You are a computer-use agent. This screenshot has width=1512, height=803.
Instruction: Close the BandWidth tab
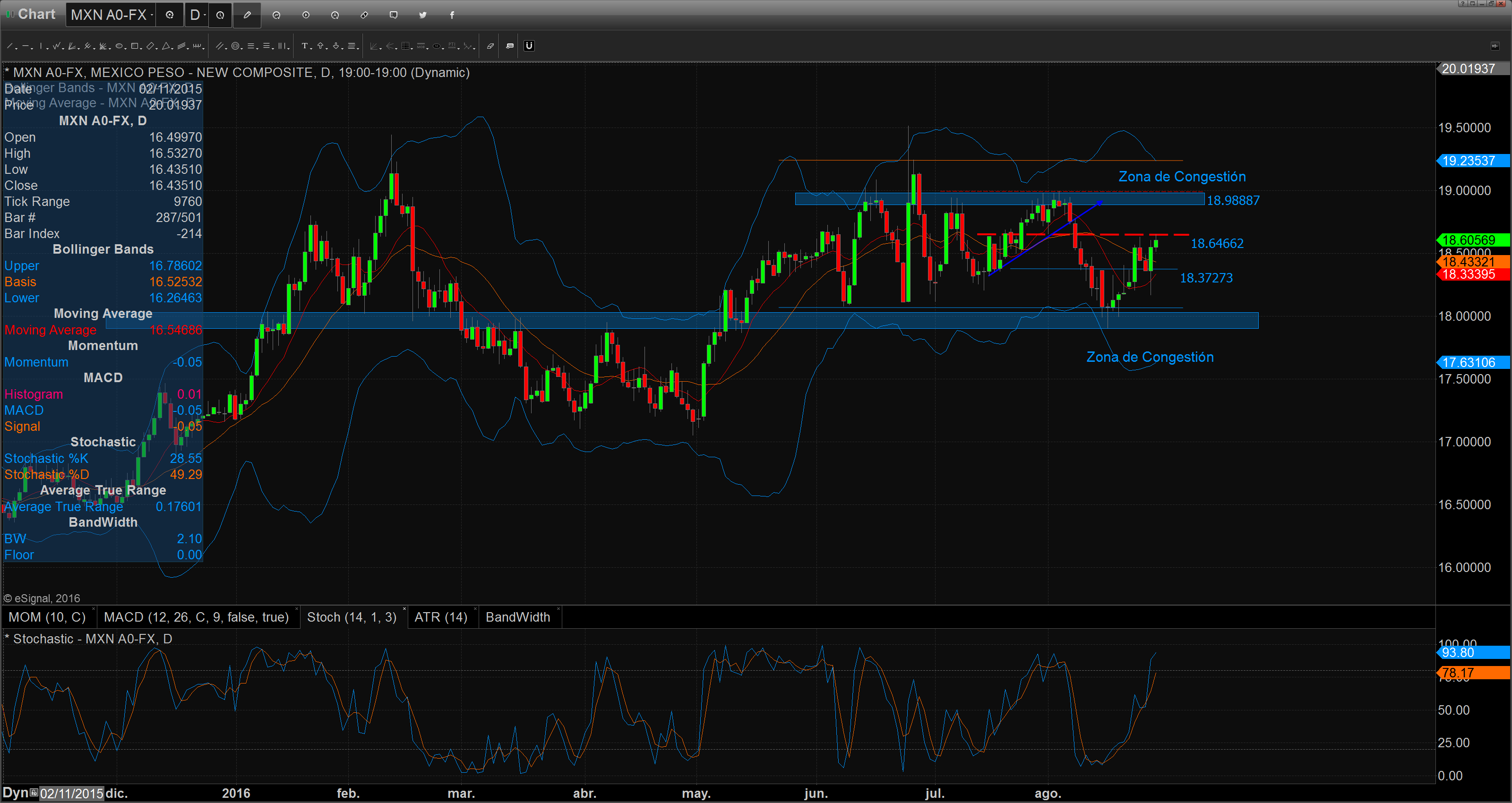pos(558,609)
